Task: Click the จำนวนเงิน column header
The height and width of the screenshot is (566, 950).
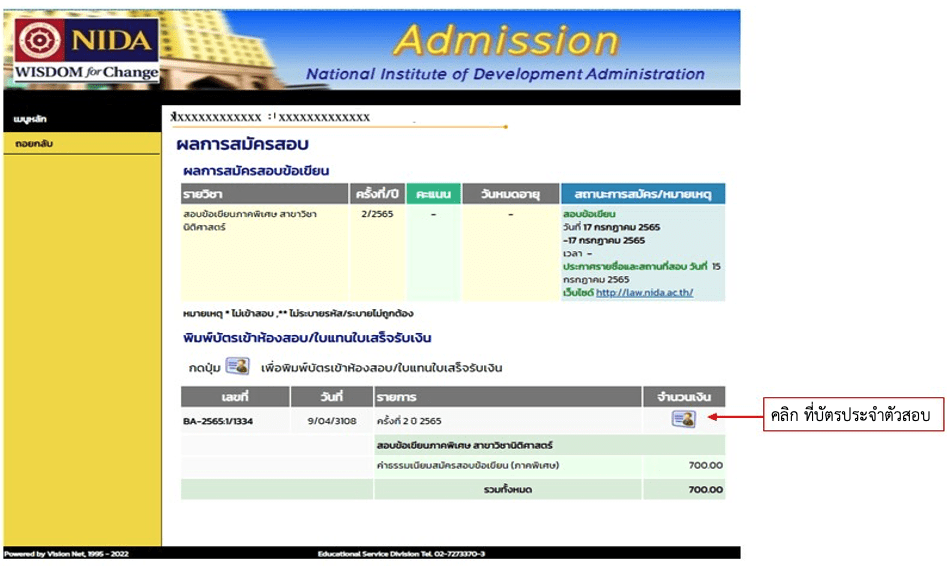Action: pyautogui.click(x=683, y=397)
